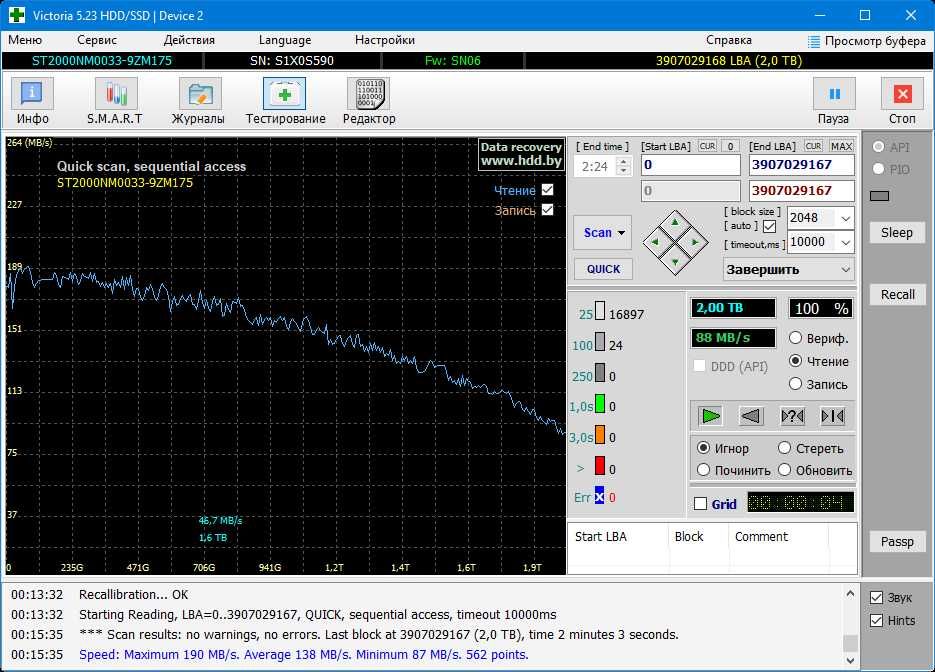The height and width of the screenshot is (672, 935).
Task: Set End LBA to MAX
Action: tap(841, 146)
